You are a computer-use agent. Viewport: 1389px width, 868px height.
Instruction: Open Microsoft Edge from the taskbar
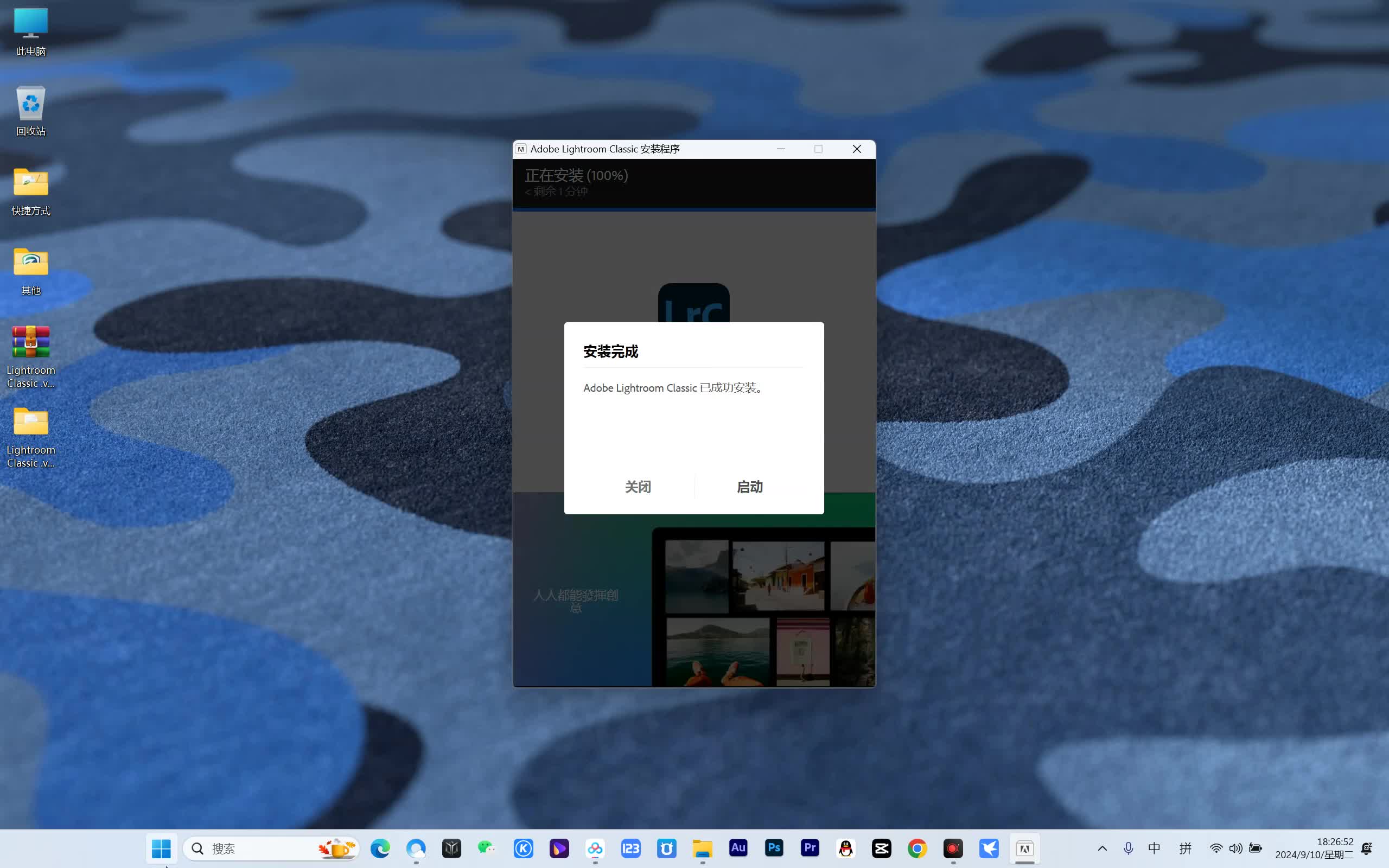pos(380,848)
